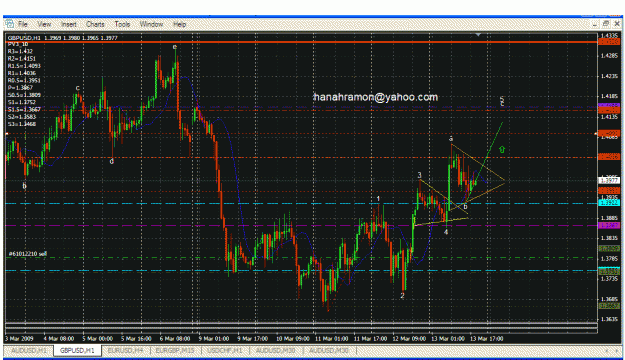Viewport: 625px width, 360px height.
Task: Click the '13 Mar 17:00' time label
Action: click(x=486, y=338)
